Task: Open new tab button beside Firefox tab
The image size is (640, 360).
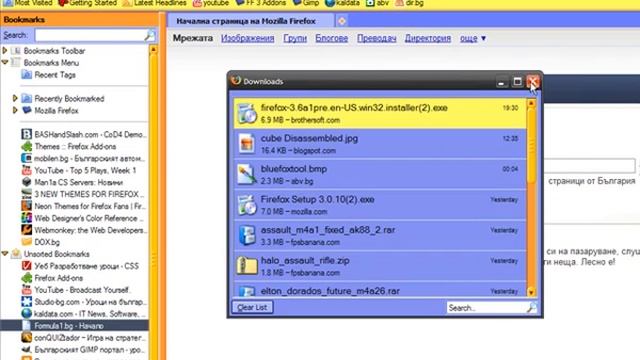Action: coord(342,21)
